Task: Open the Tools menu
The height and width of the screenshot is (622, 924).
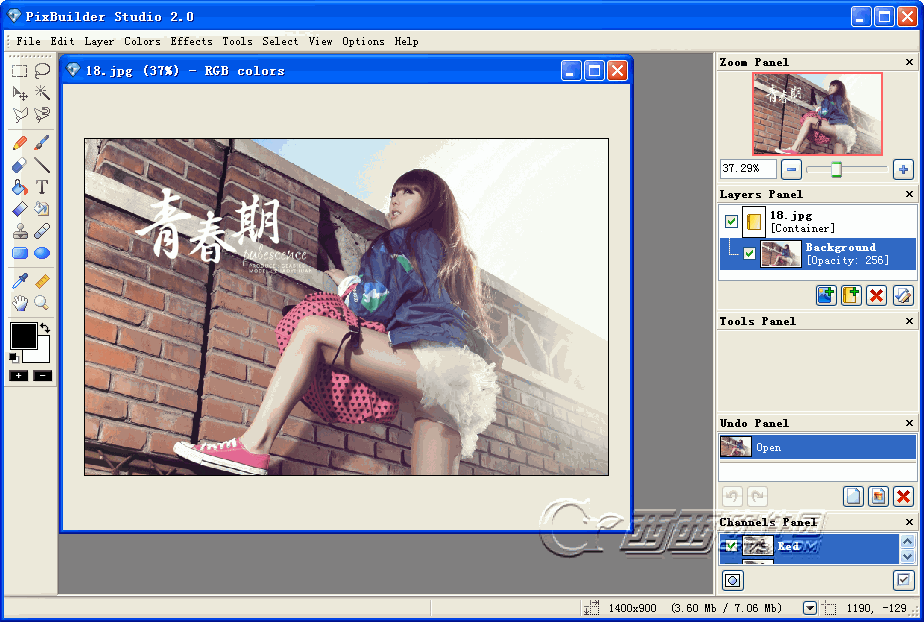Action: click(x=237, y=41)
